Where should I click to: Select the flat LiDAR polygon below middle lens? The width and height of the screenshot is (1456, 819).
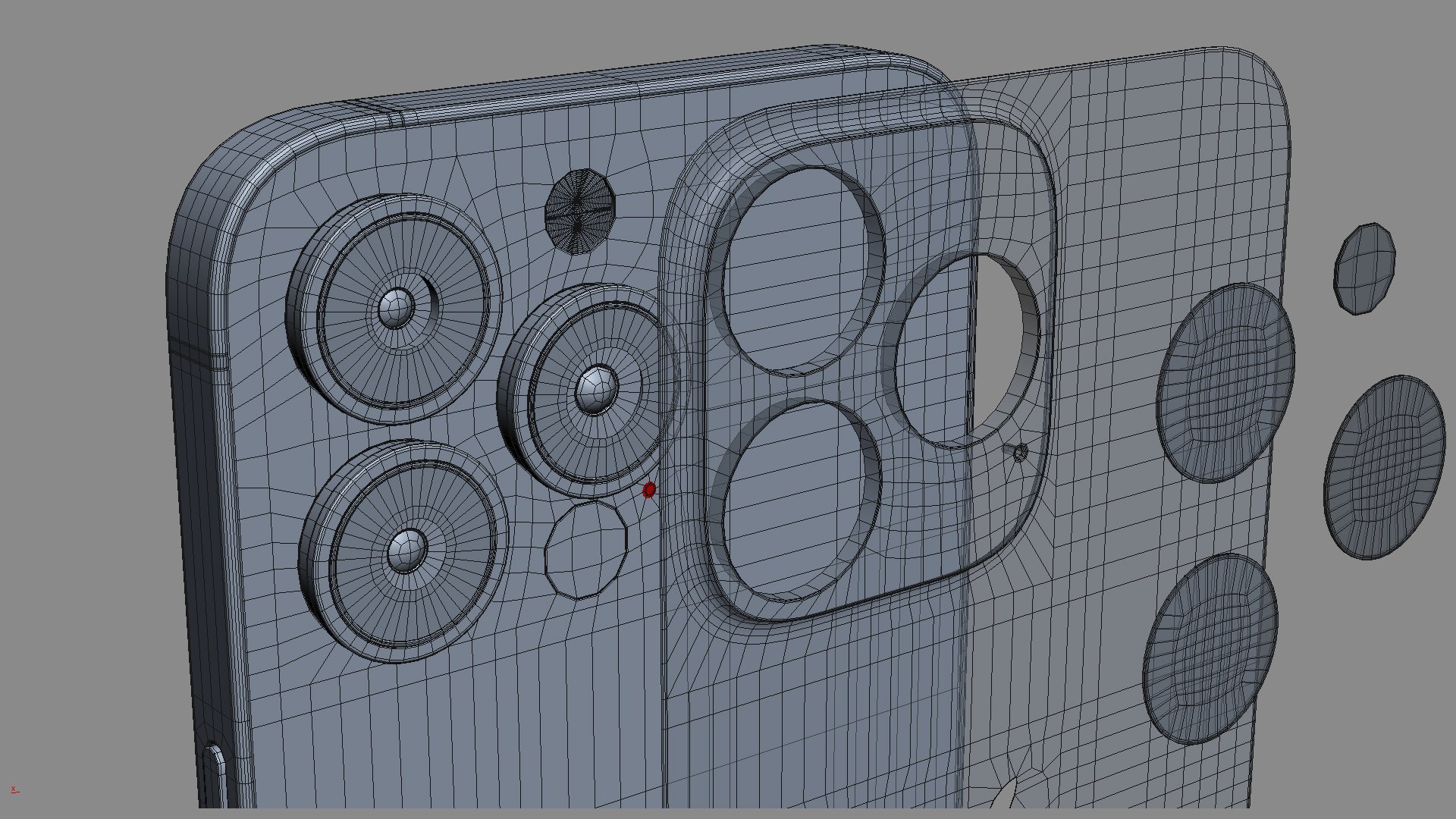point(586,548)
